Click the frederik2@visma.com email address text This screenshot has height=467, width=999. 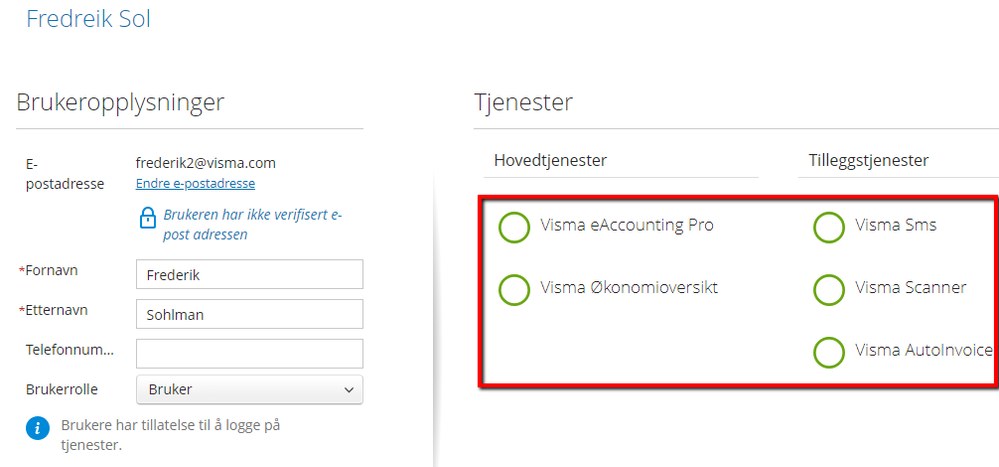point(206,163)
